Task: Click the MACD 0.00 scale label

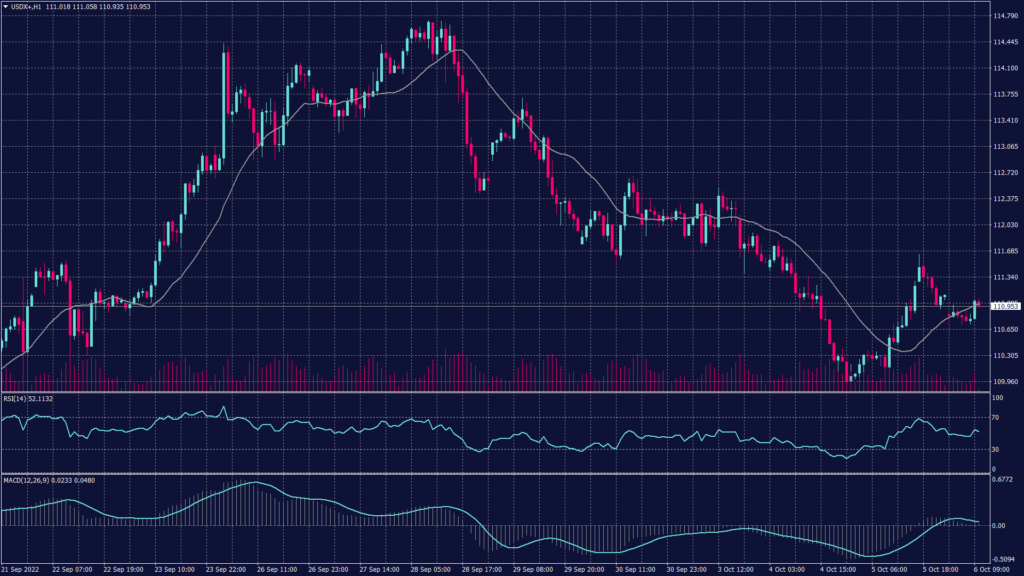Action: 998,526
